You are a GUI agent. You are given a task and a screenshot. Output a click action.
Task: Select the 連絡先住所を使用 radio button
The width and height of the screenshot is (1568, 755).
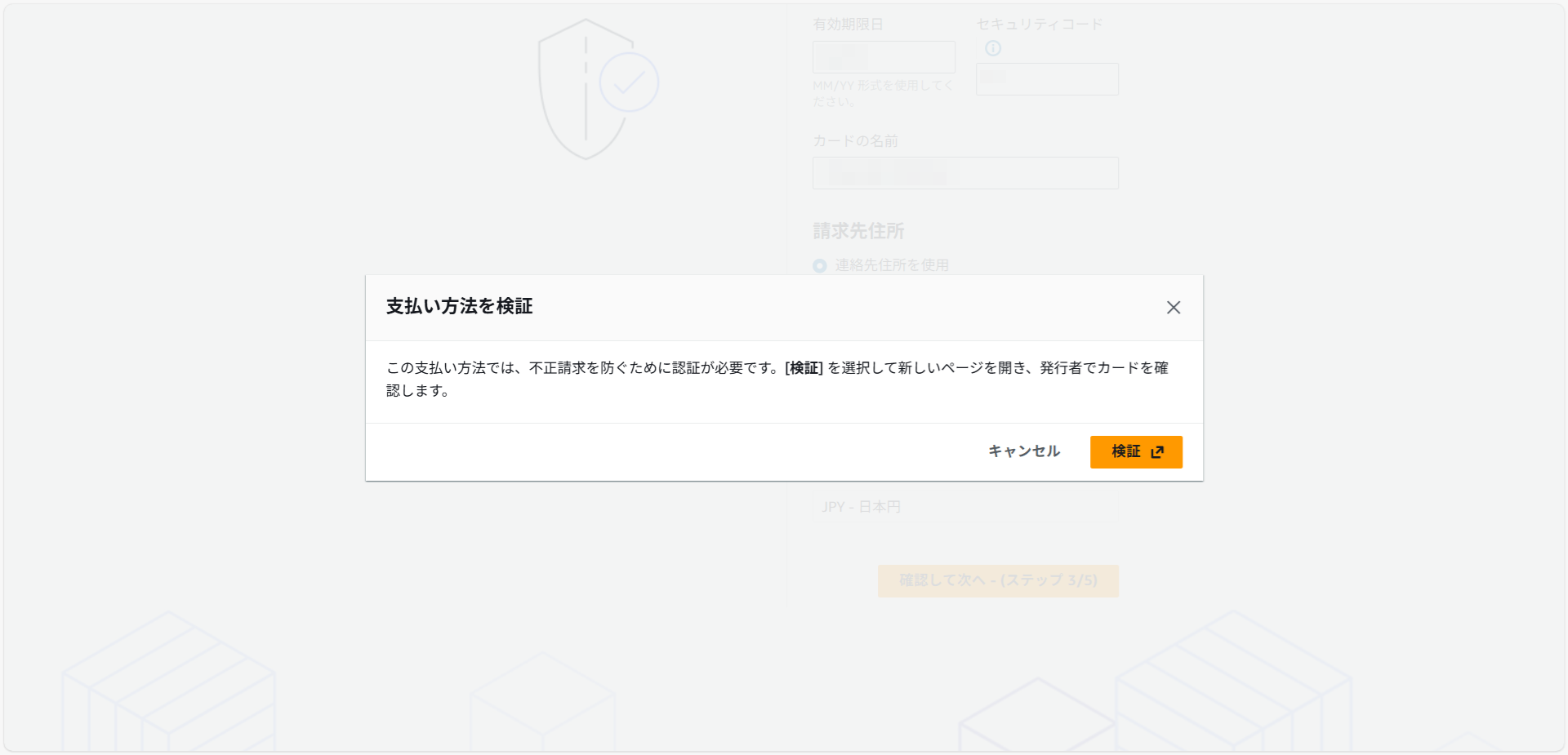pyautogui.click(x=820, y=266)
